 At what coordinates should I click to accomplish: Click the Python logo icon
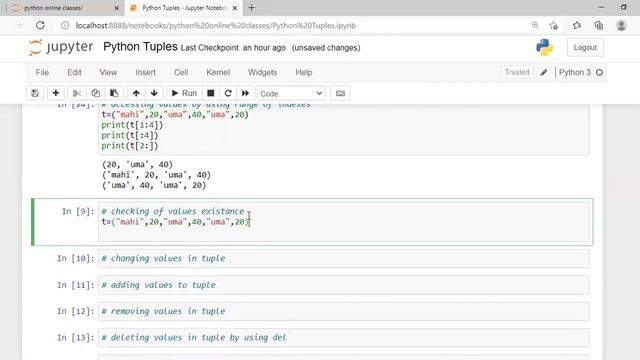544,47
